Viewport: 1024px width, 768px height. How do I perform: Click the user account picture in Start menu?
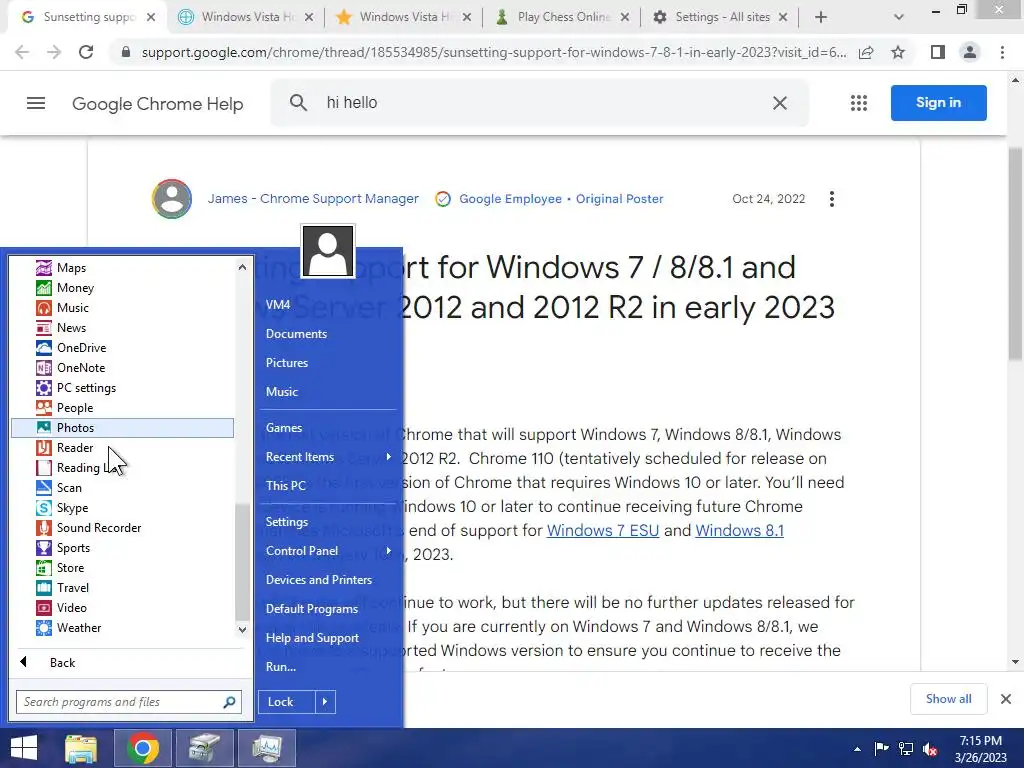(x=328, y=251)
